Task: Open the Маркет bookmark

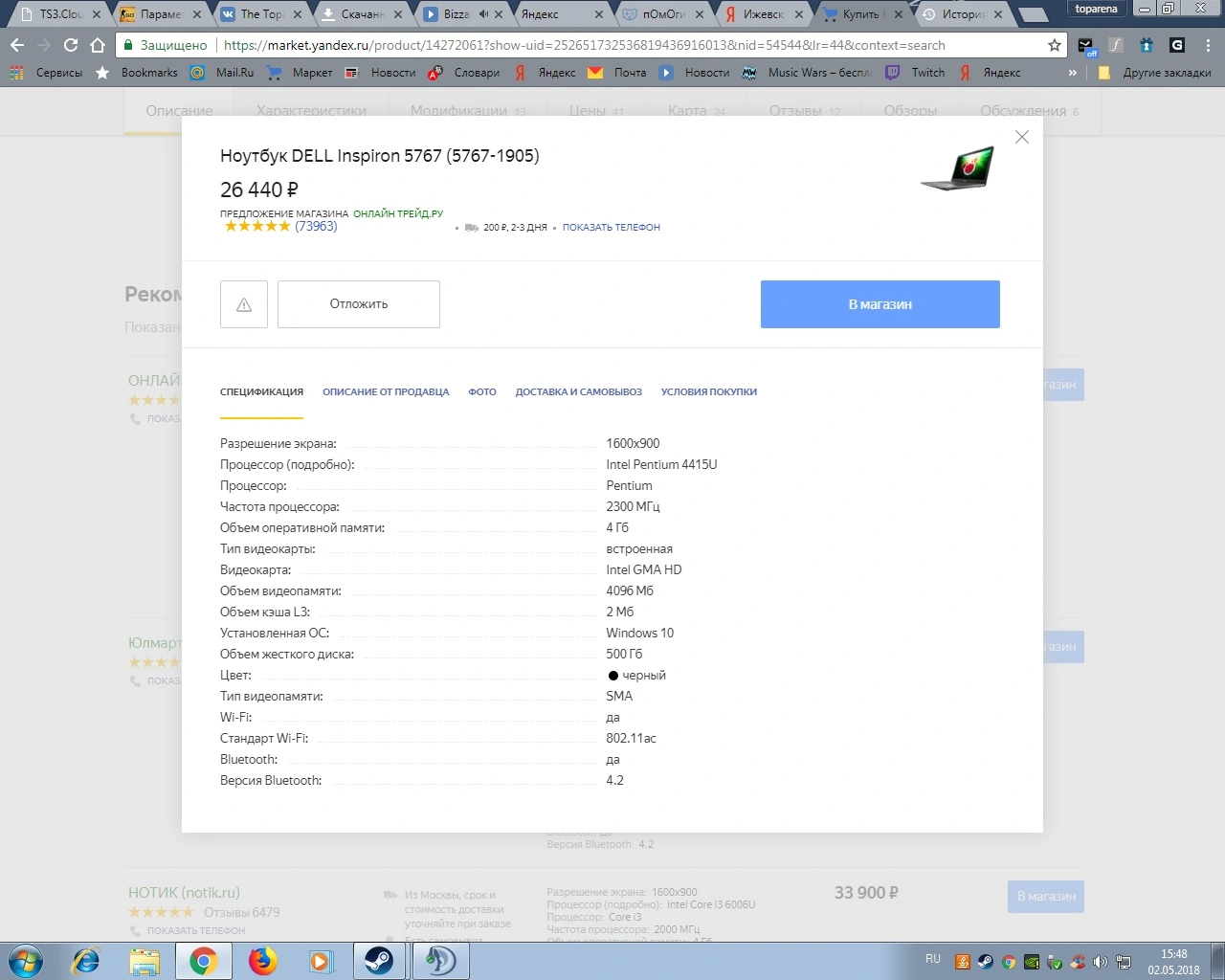Action: (x=300, y=73)
